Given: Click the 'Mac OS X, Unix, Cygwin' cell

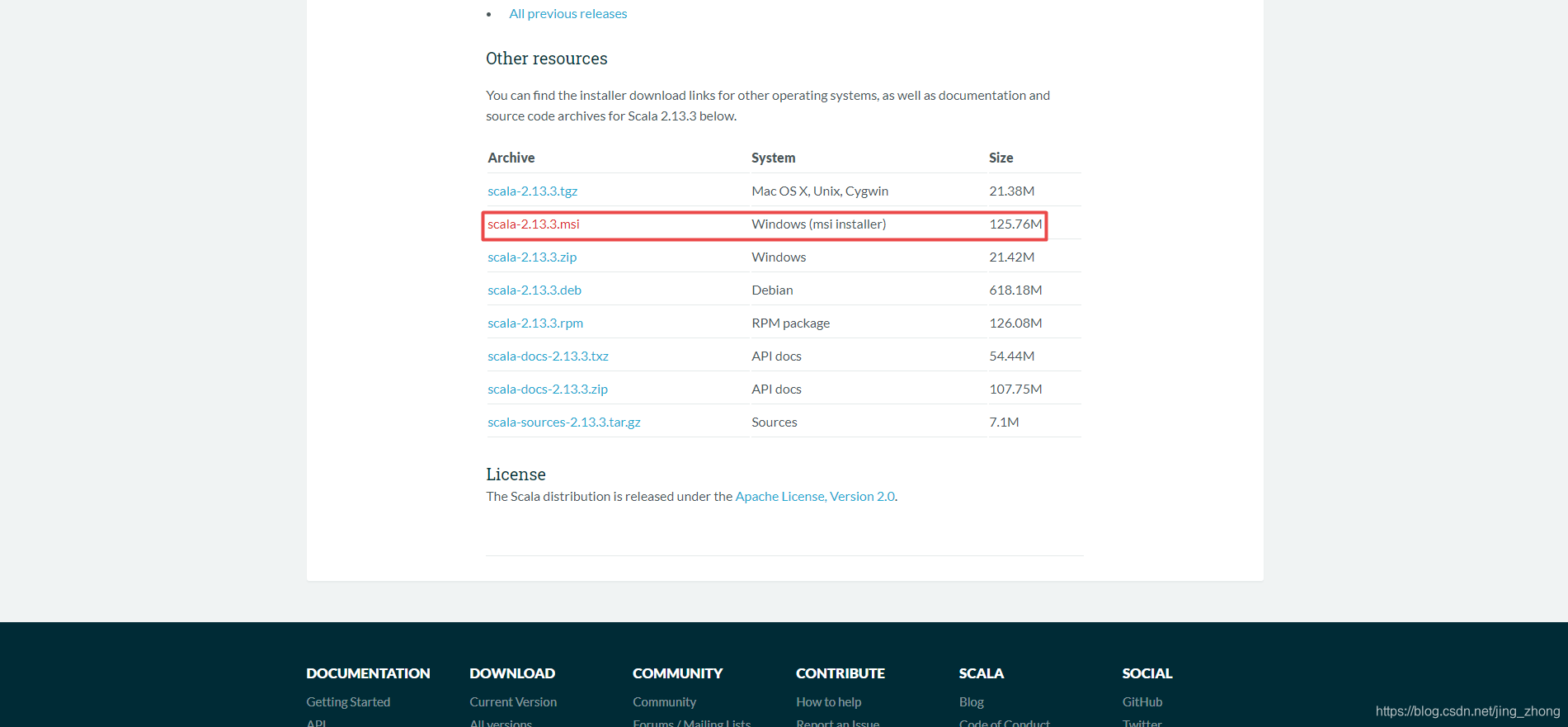Looking at the screenshot, I should tap(820, 191).
